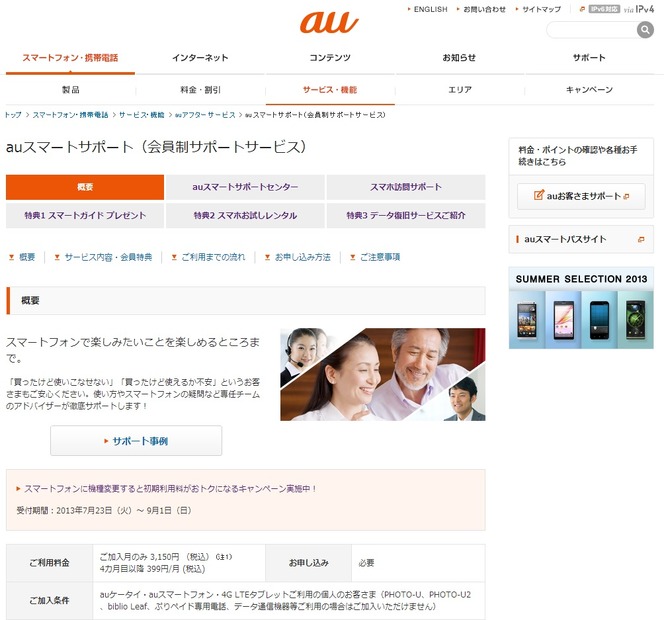Go to トップ in breadcrumb
Screen dimensions: 664x620
coord(13,115)
